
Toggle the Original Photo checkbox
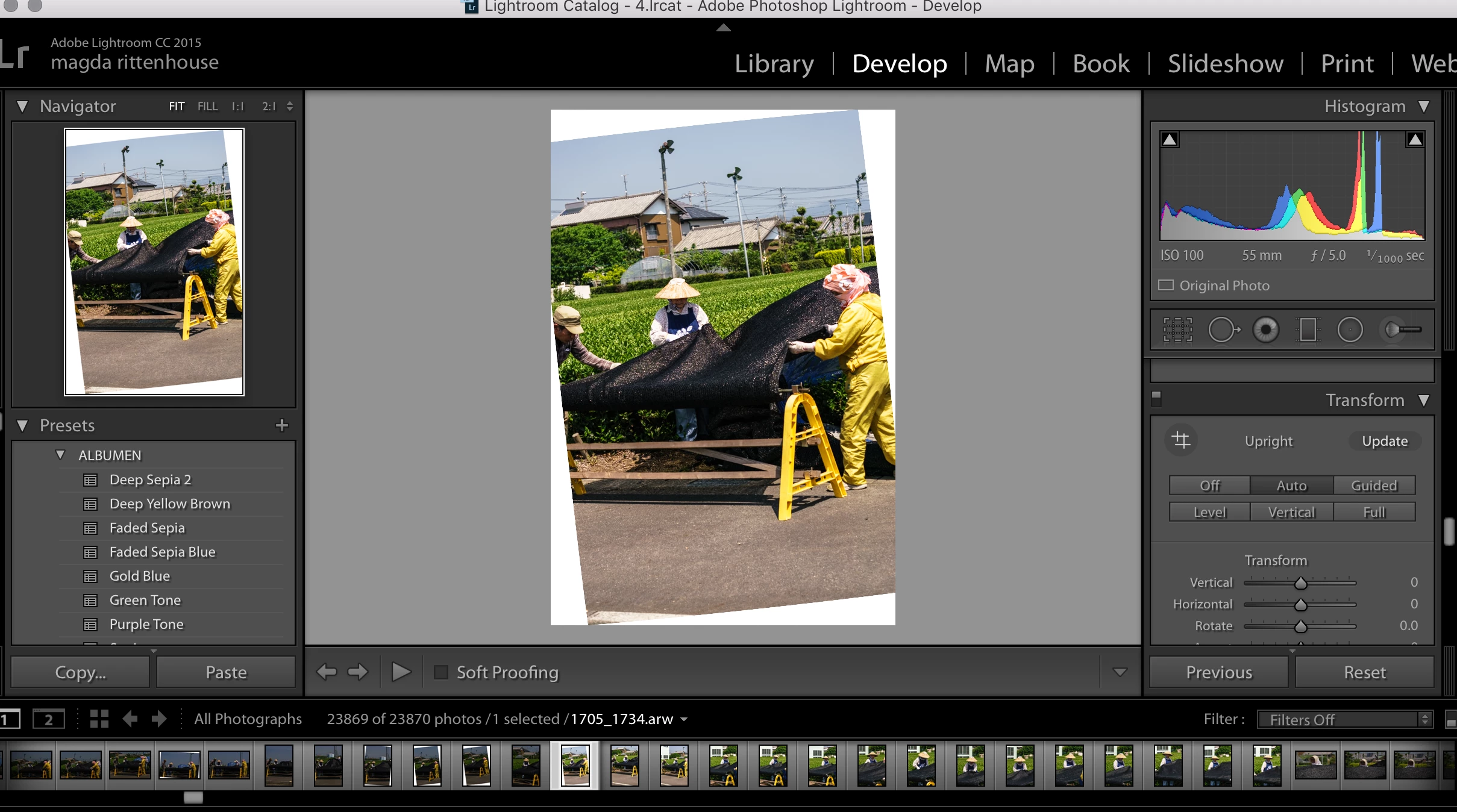click(x=1167, y=285)
